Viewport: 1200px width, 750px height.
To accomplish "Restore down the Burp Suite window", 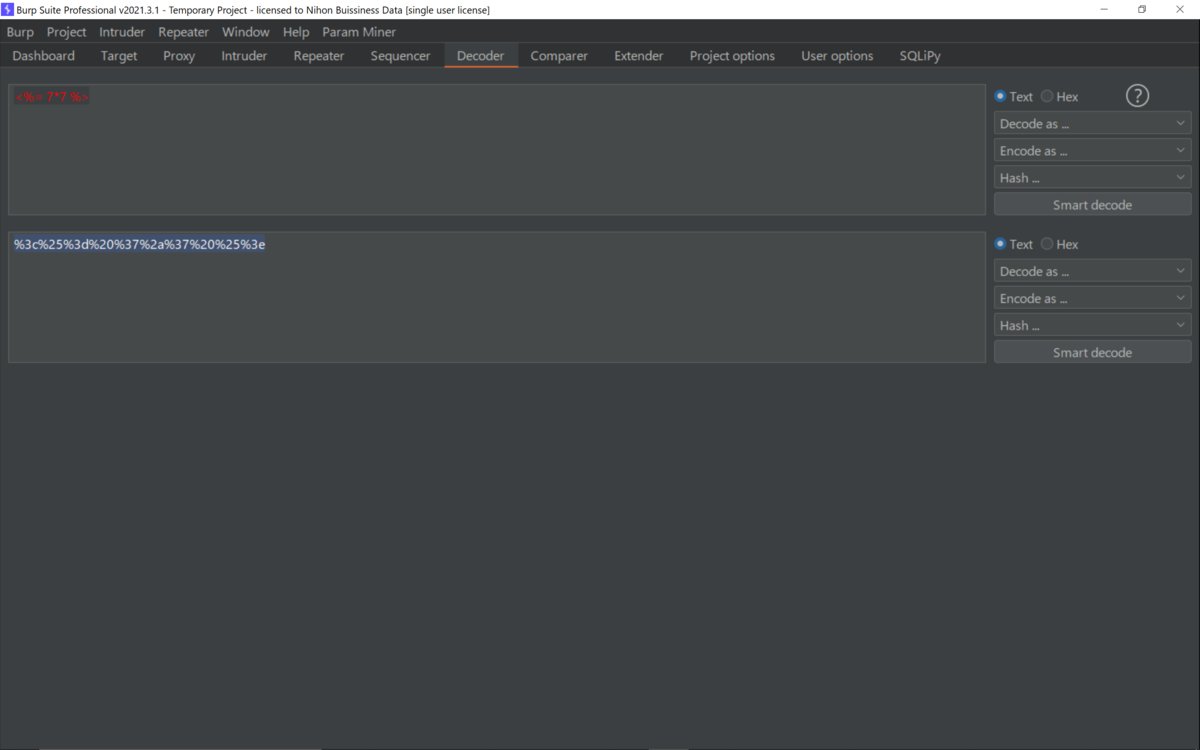I will (1142, 9).
